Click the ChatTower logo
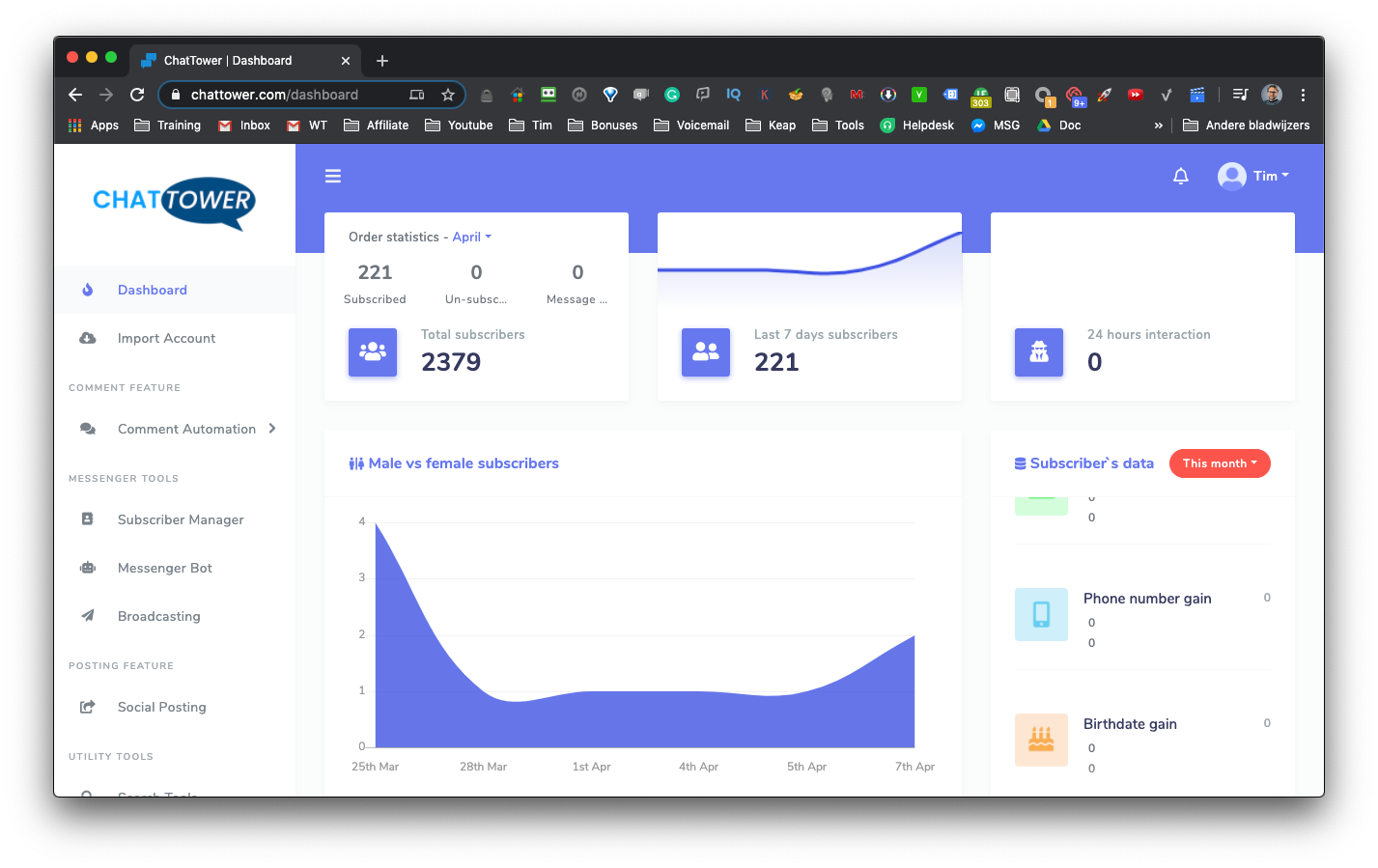This screenshot has height=868, width=1378. coord(175,203)
